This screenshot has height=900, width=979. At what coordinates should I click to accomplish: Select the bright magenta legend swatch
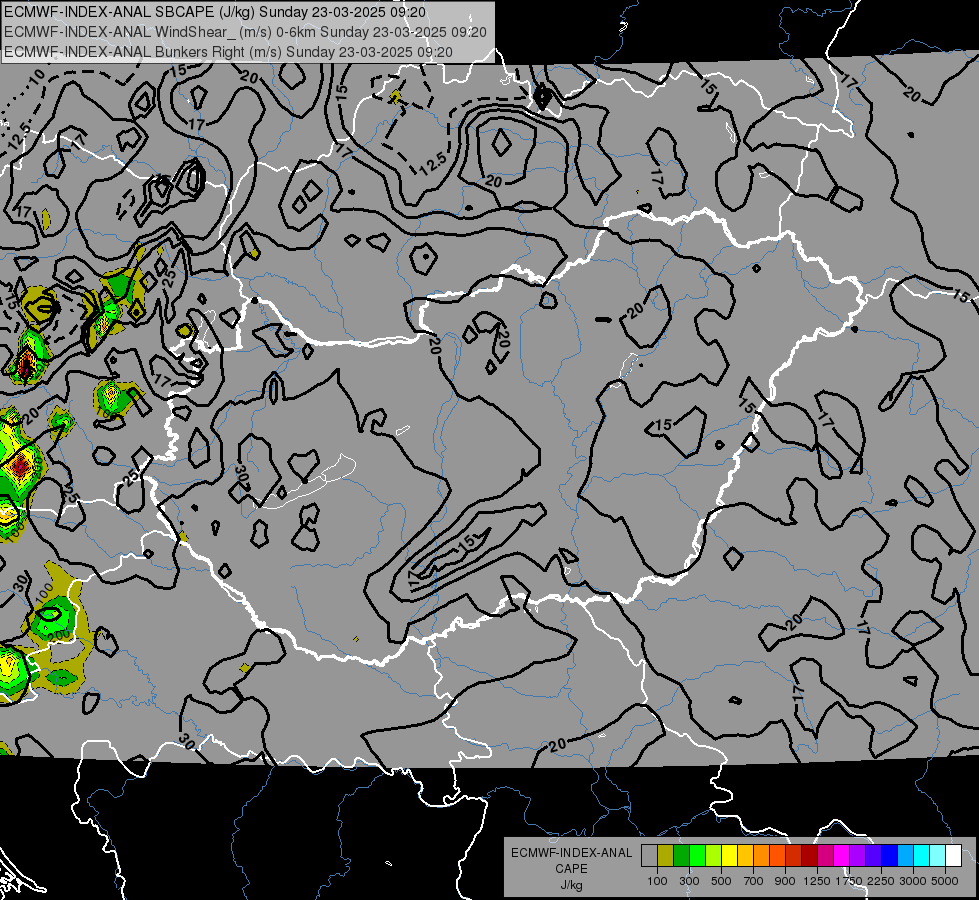[x=842, y=855]
